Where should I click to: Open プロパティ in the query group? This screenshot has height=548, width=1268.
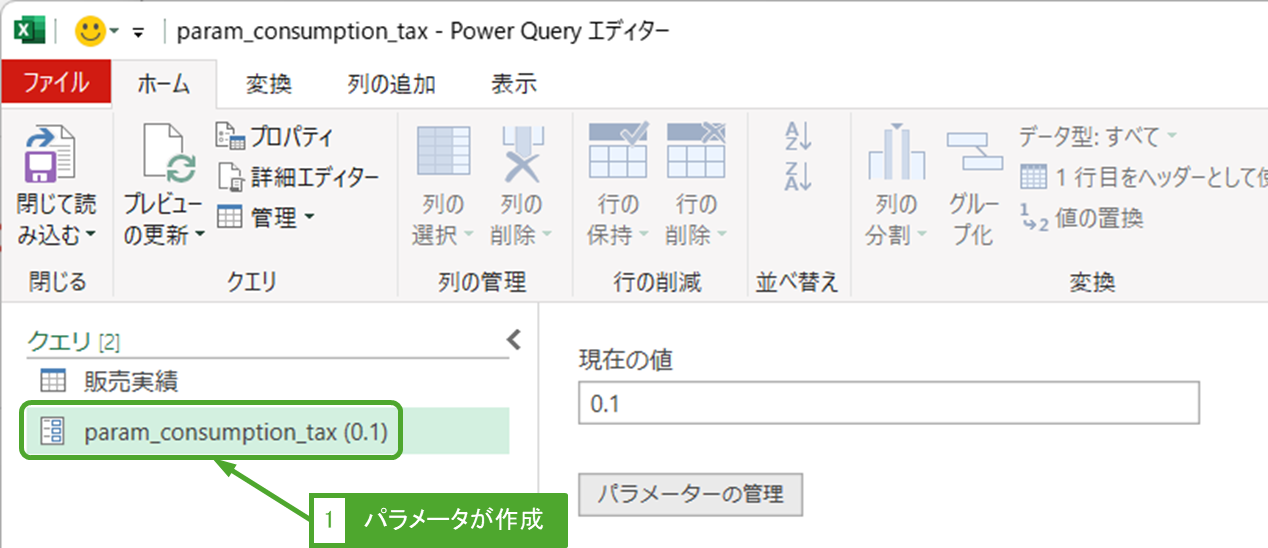tap(275, 136)
